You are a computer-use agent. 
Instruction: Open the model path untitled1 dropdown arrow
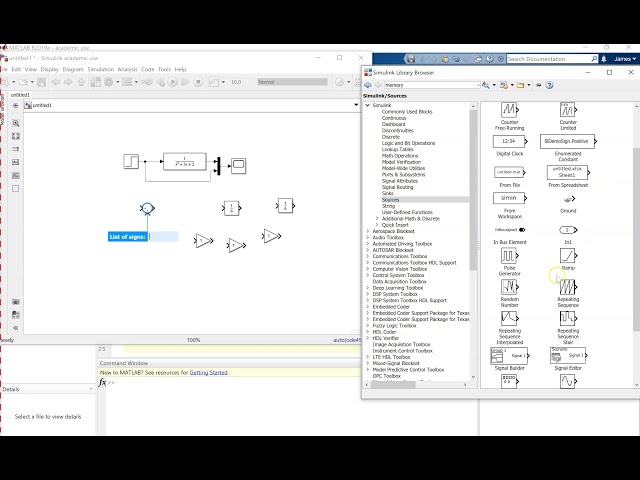[x=356, y=105]
